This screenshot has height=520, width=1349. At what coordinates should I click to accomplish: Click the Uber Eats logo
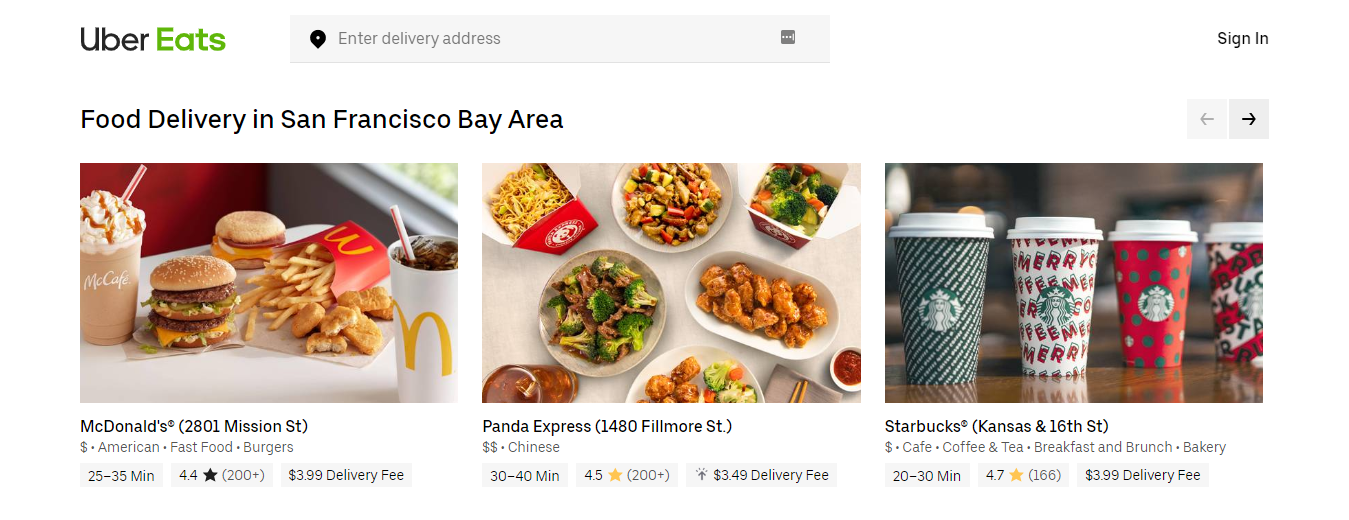click(x=153, y=39)
